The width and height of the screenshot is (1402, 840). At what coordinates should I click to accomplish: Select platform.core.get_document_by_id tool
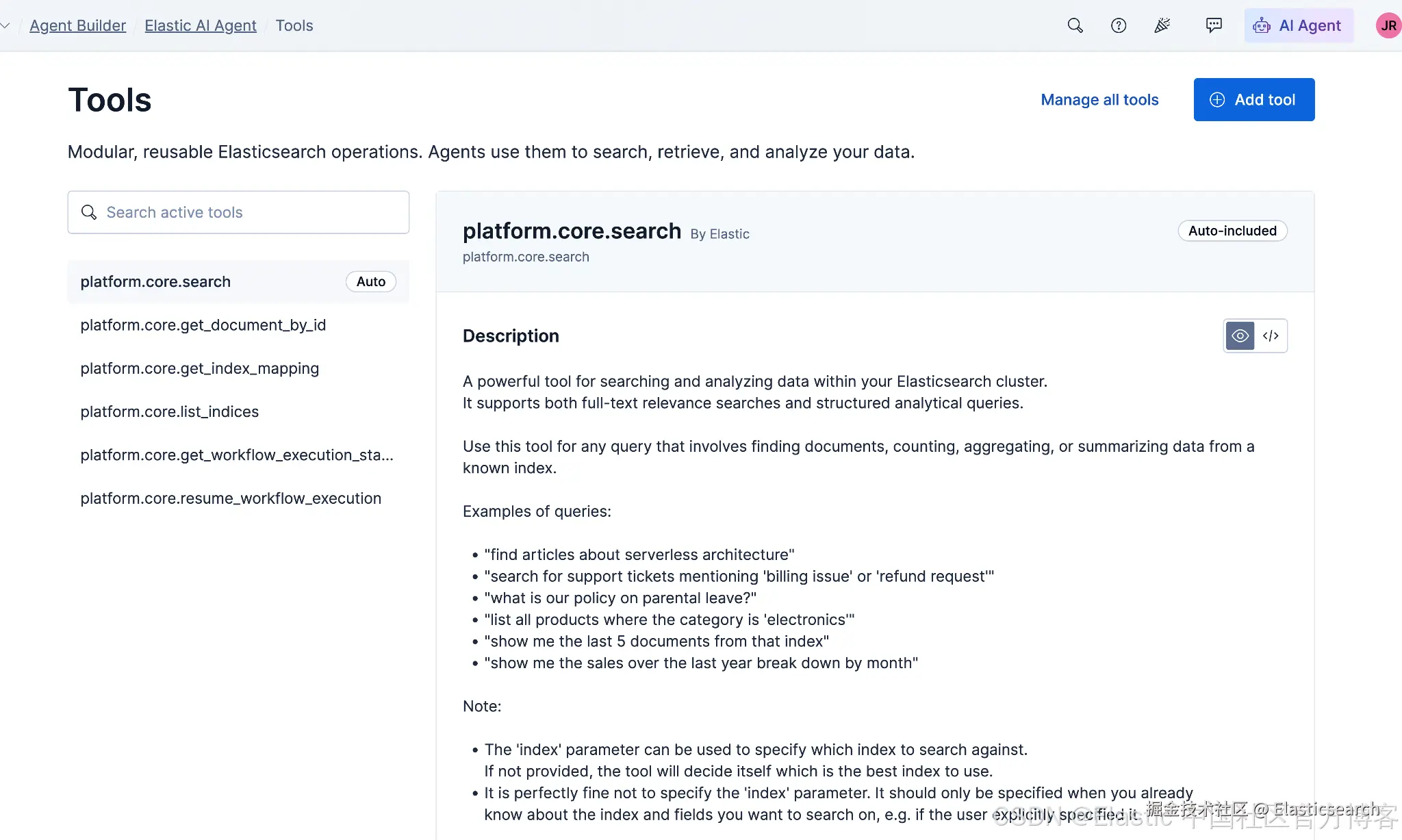click(238, 325)
